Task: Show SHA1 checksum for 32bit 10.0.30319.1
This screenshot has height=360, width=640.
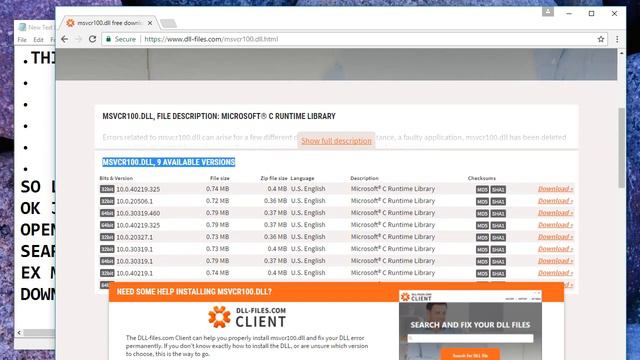Action: (498, 249)
